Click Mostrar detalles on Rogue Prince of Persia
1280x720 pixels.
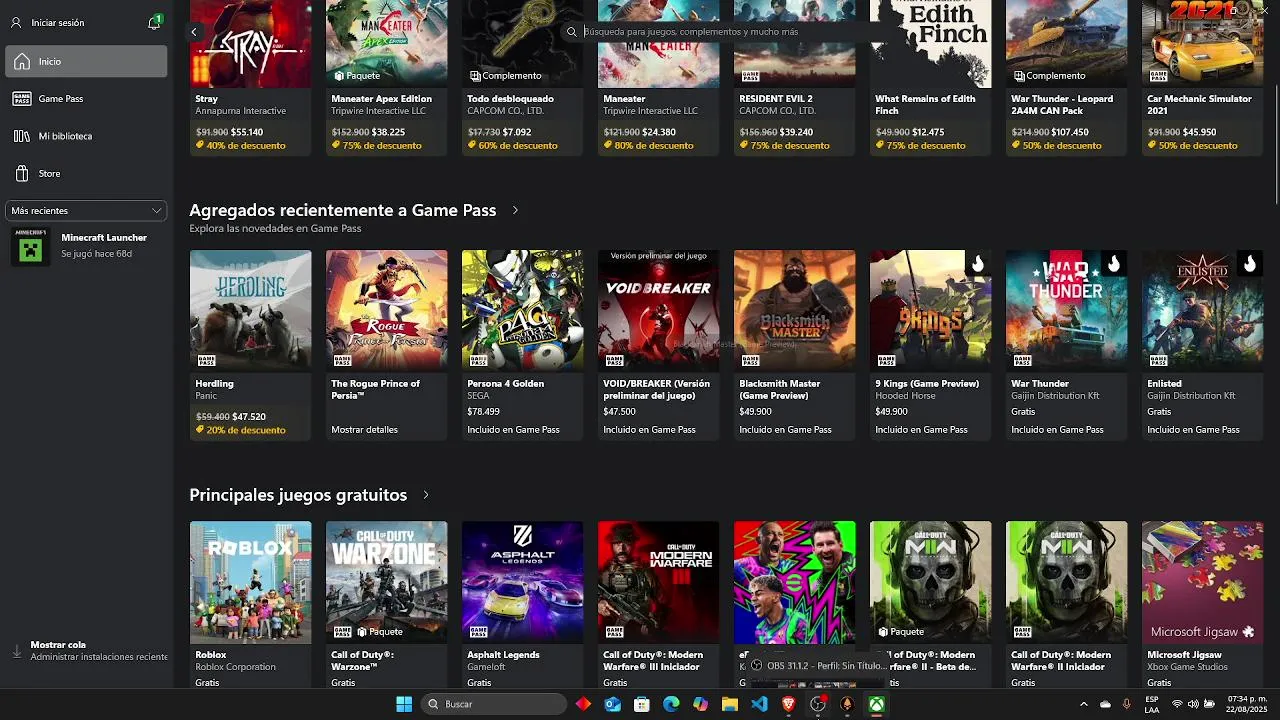pos(364,430)
